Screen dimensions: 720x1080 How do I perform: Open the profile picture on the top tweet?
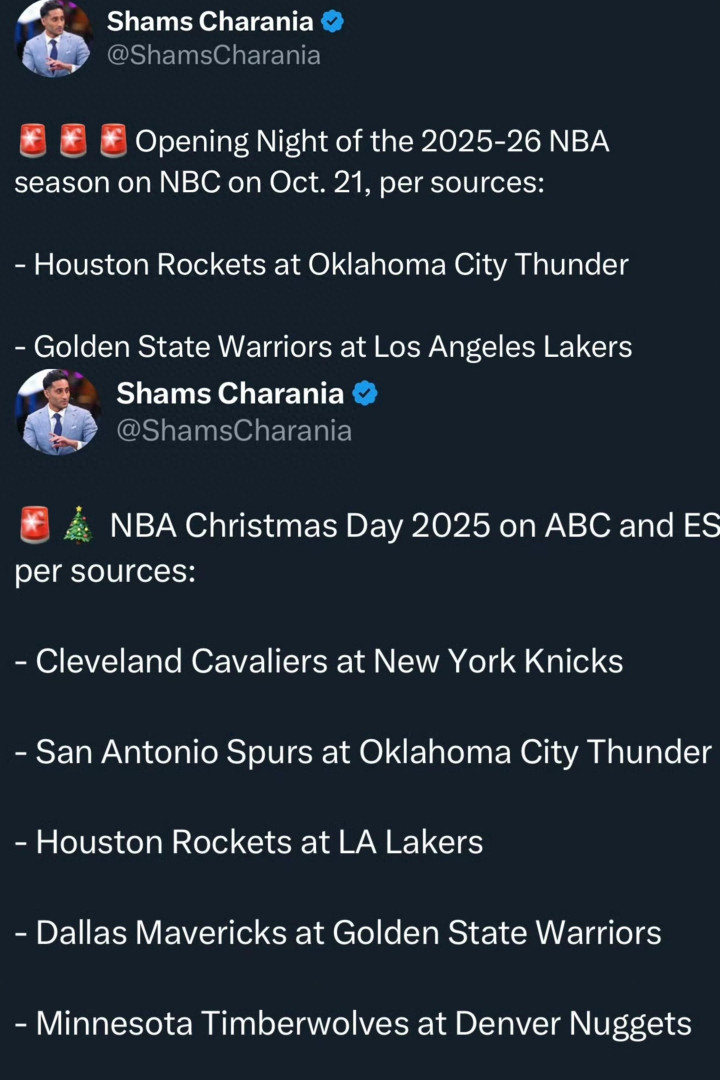point(54,38)
